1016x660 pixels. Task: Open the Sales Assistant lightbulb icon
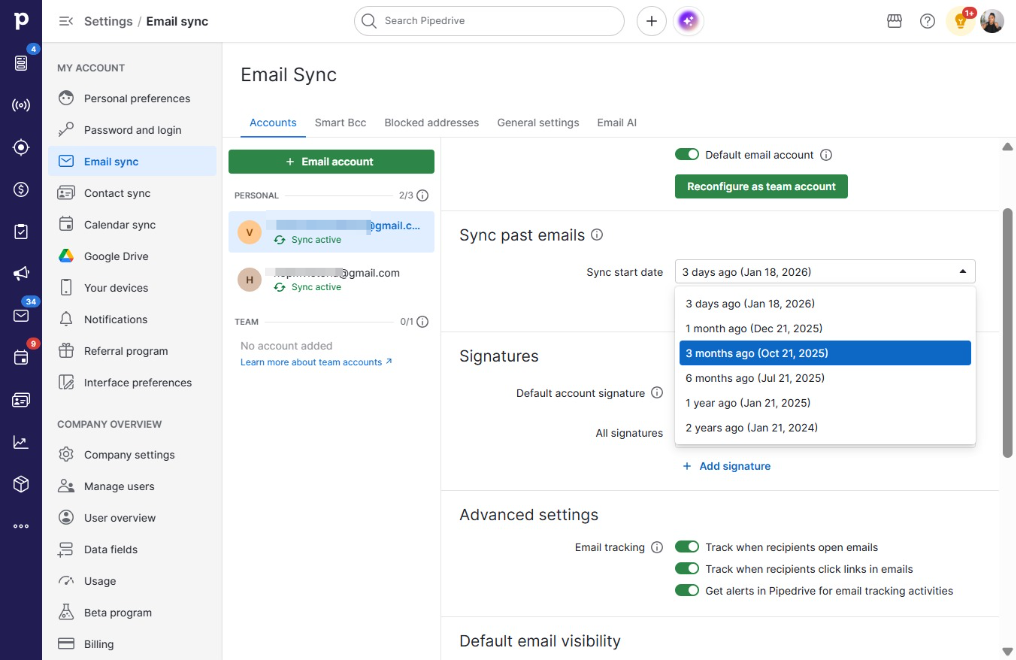click(x=960, y=21)
